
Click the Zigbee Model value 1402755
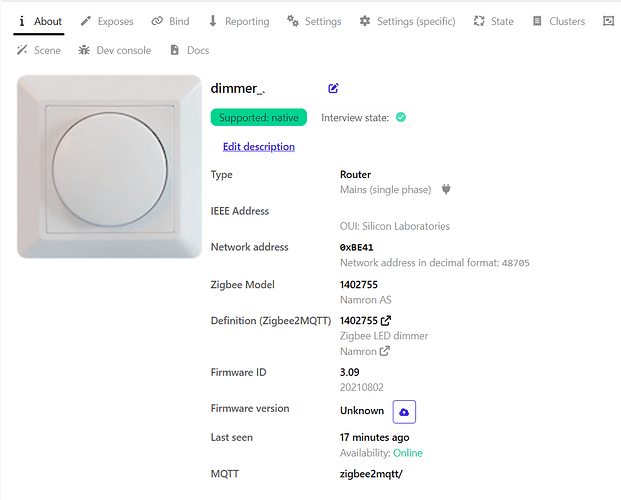359,284
